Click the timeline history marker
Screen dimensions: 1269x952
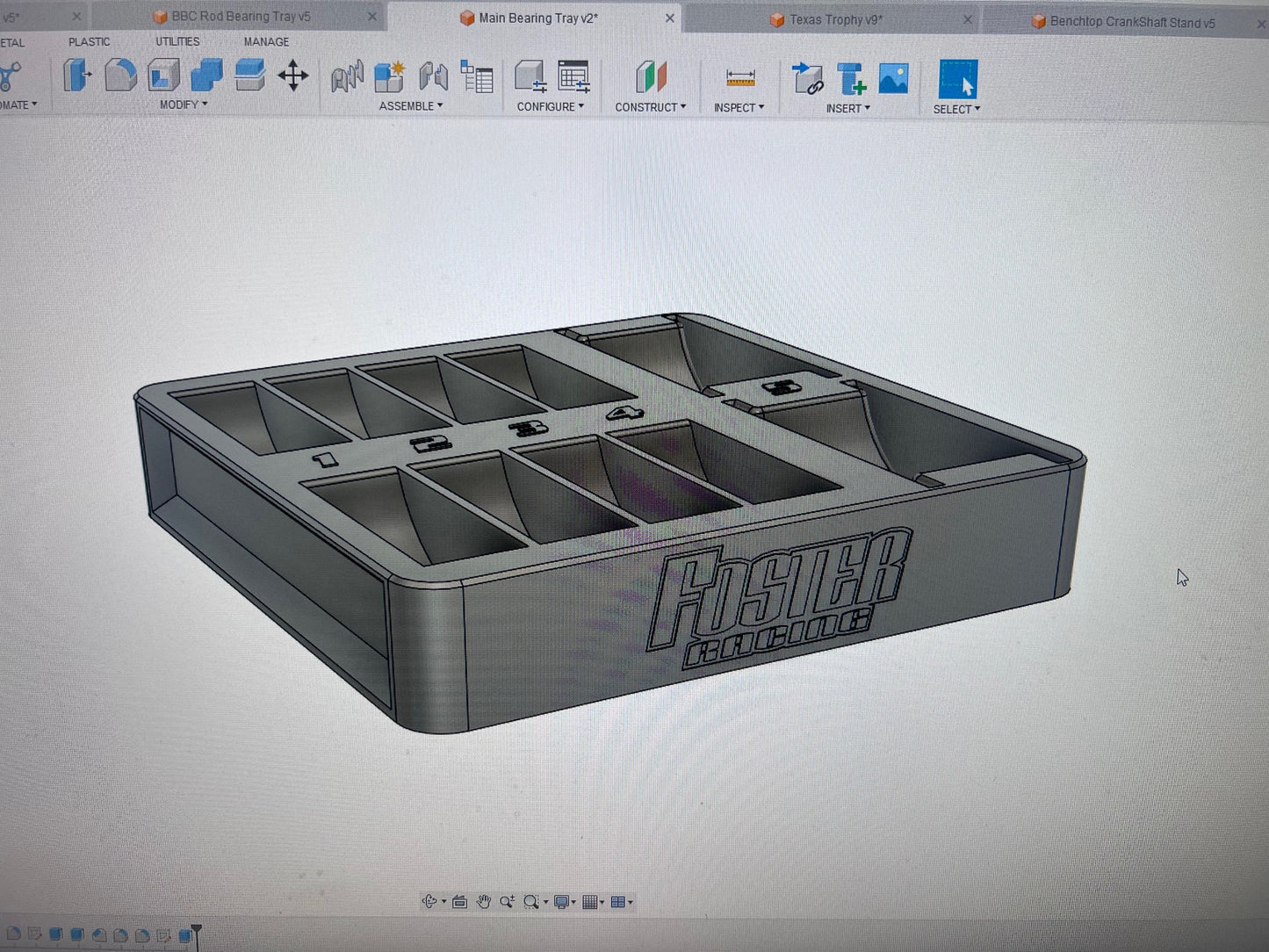[x=196, y=933]
